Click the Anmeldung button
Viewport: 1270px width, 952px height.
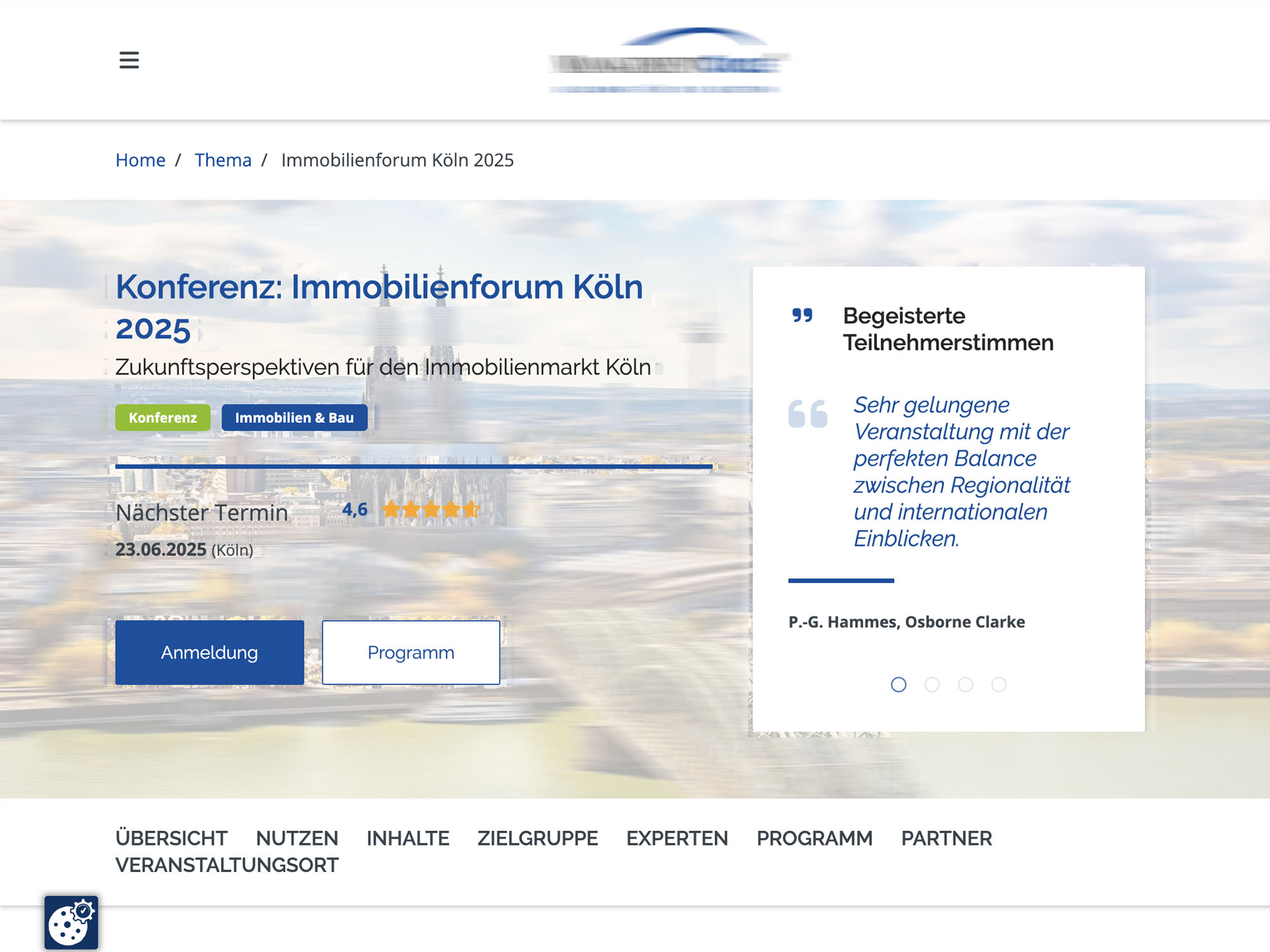click(210, 652)
